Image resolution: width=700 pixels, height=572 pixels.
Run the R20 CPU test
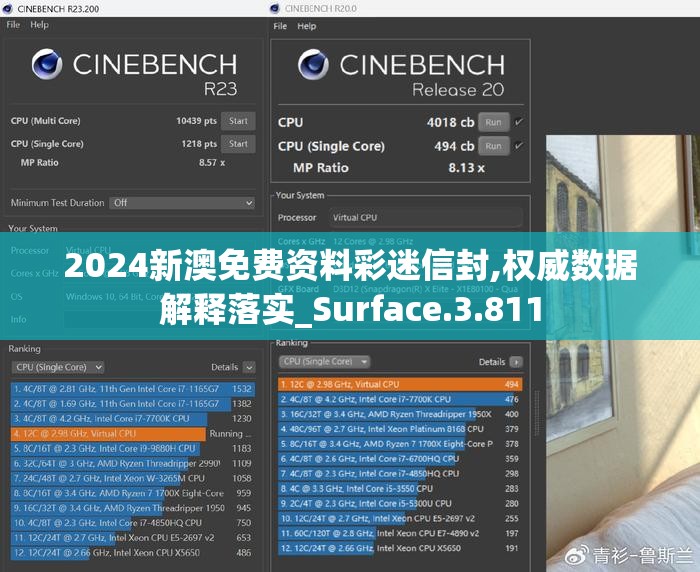pyautogui.click(x=493, y=122)
